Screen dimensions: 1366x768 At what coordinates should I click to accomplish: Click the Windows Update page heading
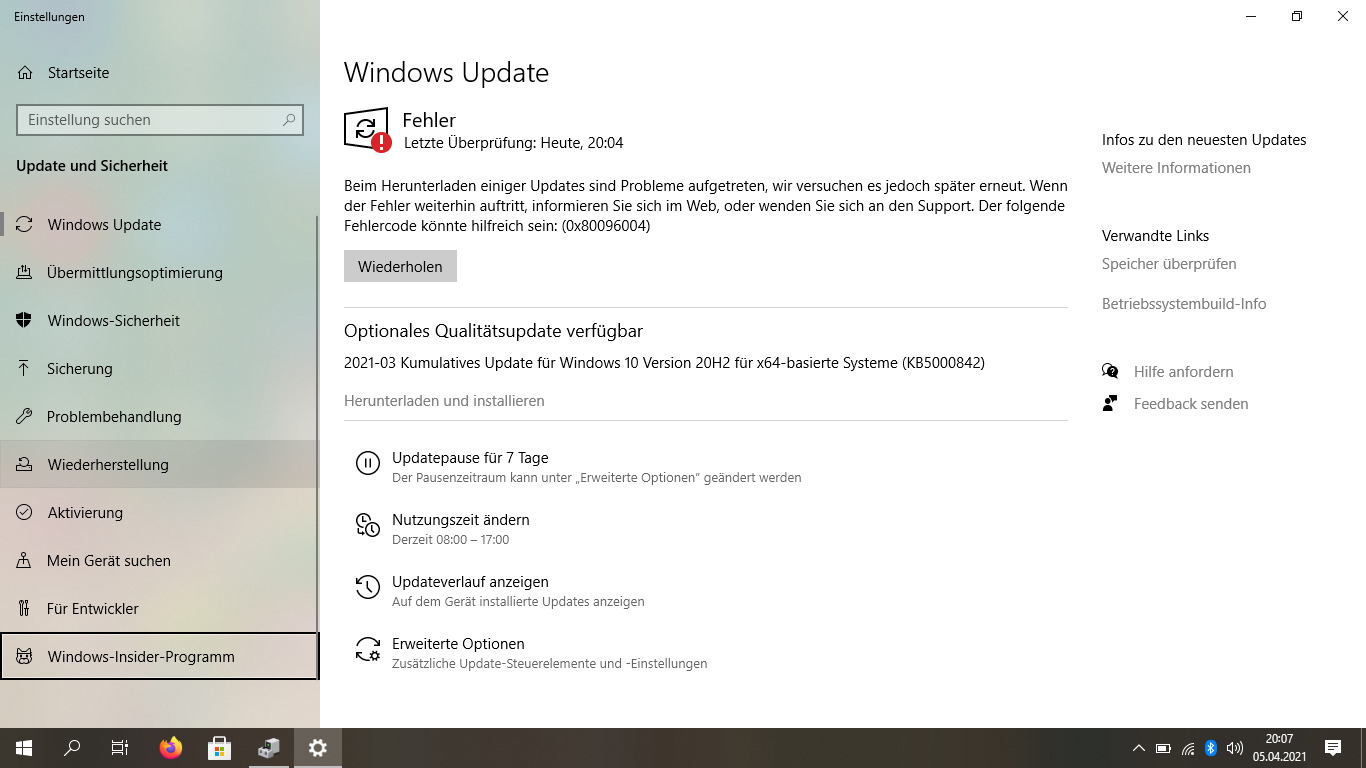(x=446, y=73)
